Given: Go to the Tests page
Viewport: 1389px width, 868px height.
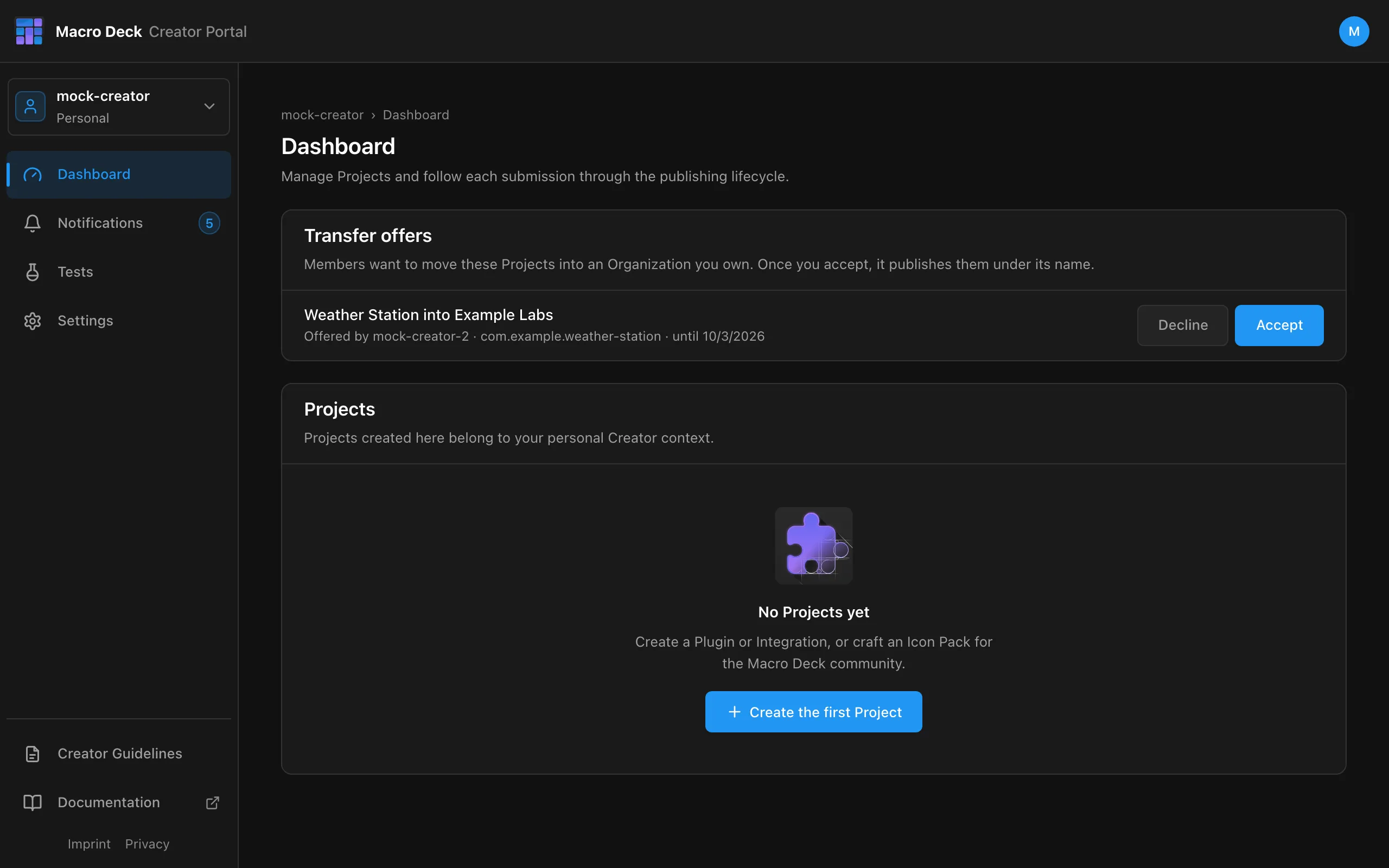Looking at the screenshot, I should [119, 272].
